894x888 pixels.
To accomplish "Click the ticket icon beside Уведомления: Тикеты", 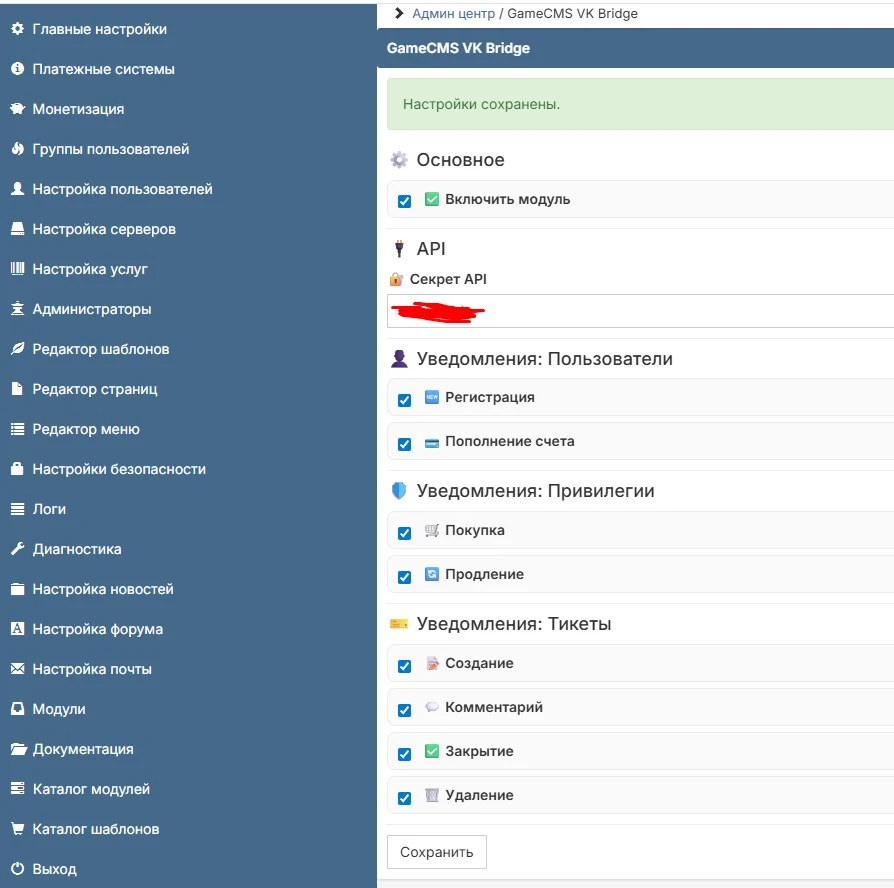I will tap(399, 623).
